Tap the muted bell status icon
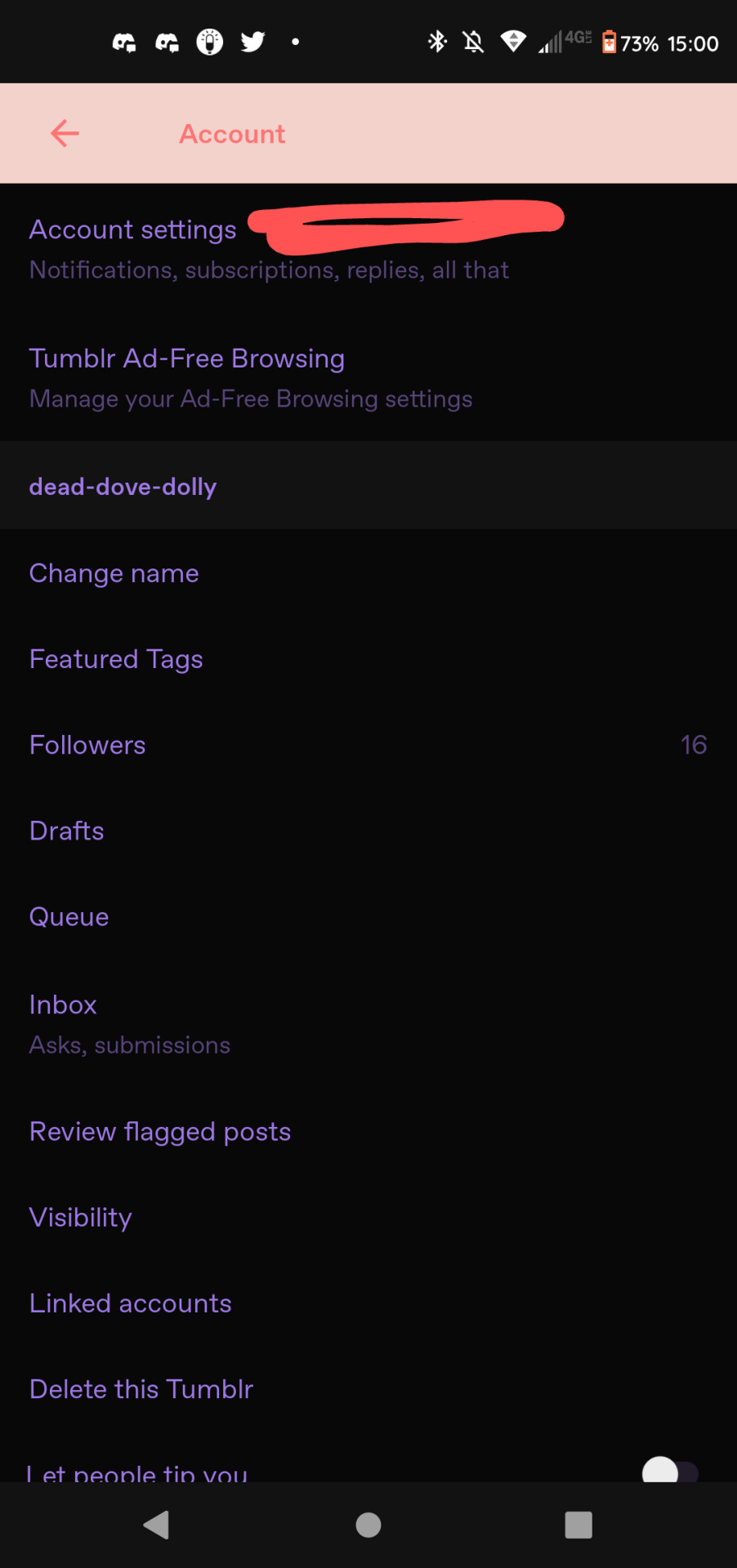Image resolution: width=737 pixels, height=1568 pixels. tap(473, 42)
